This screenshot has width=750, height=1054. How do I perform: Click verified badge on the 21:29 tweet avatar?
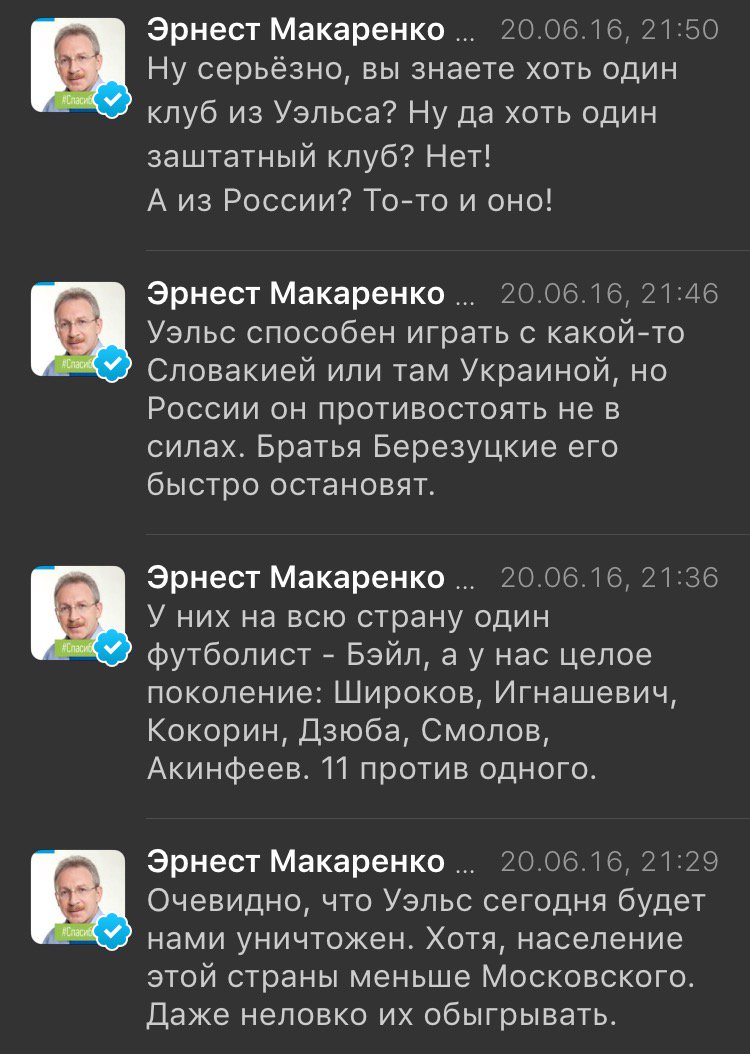[x=113, y=933]
